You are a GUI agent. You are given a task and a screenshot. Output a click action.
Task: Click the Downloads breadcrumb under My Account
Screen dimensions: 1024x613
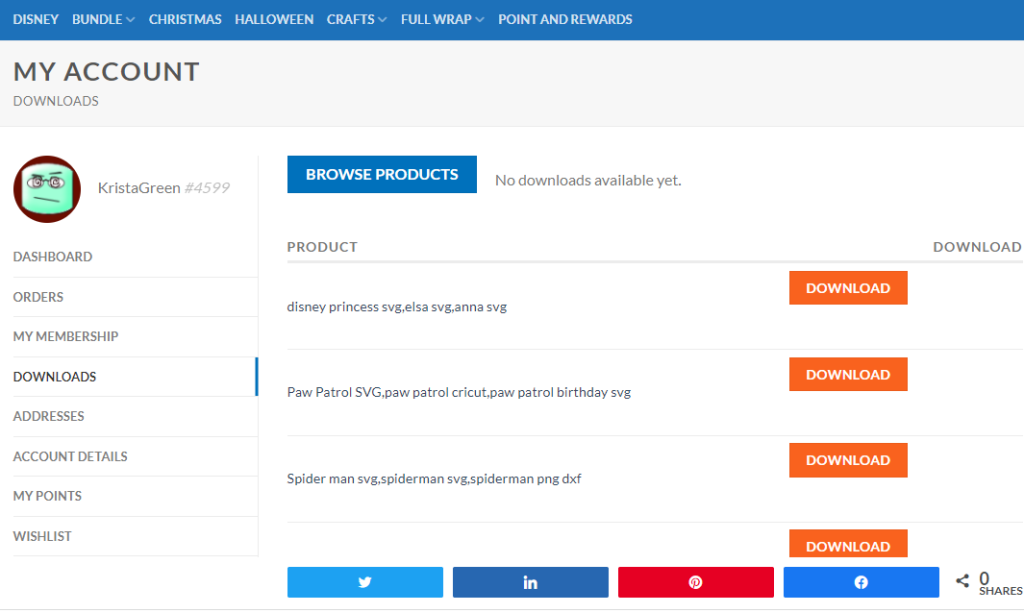click(56, 101)
